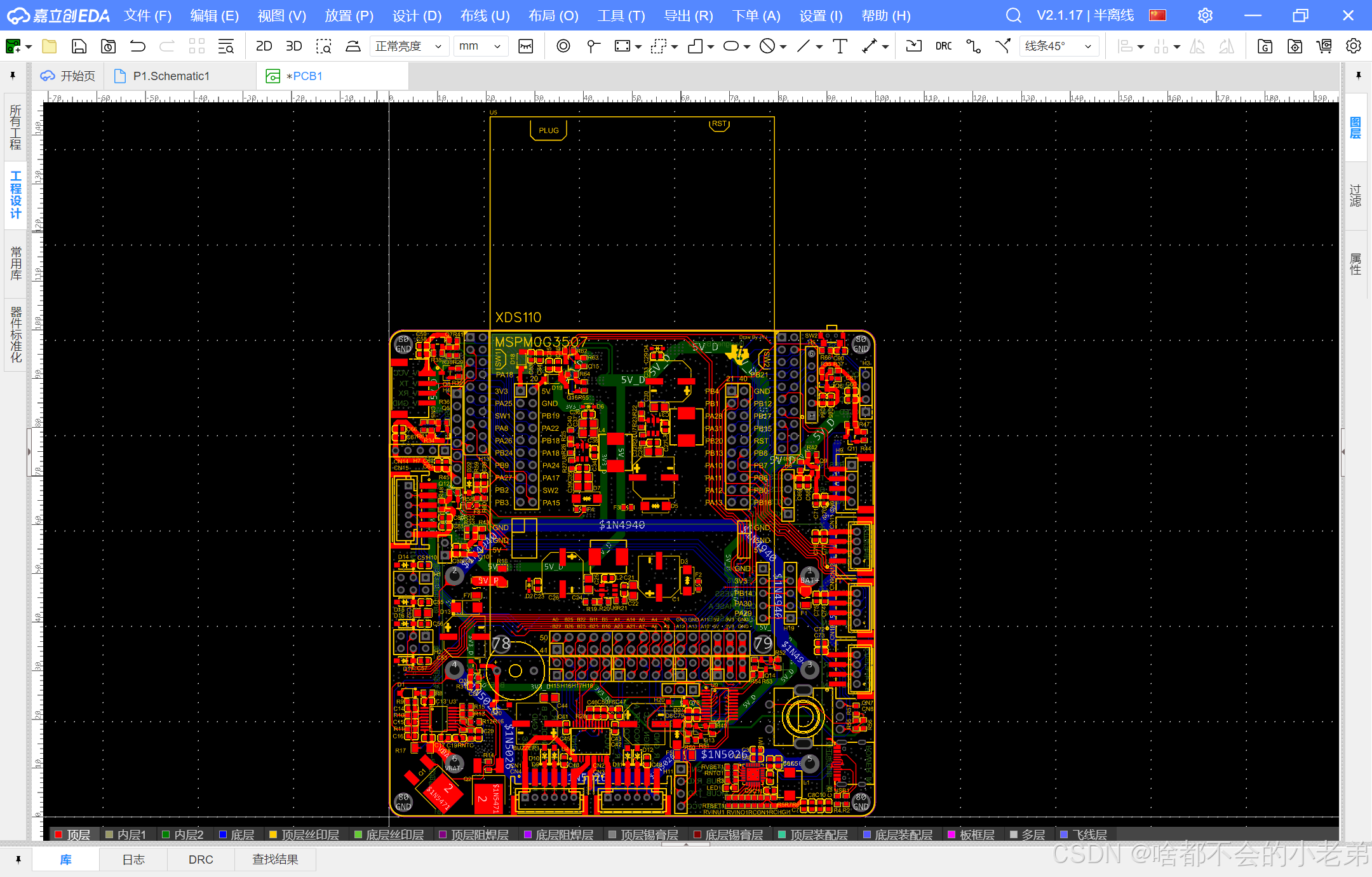Image resolution: width=1372 pixels, height=877 pixels.
Task: Select the prohibited region tool
Action: click(x=768, y=46)
